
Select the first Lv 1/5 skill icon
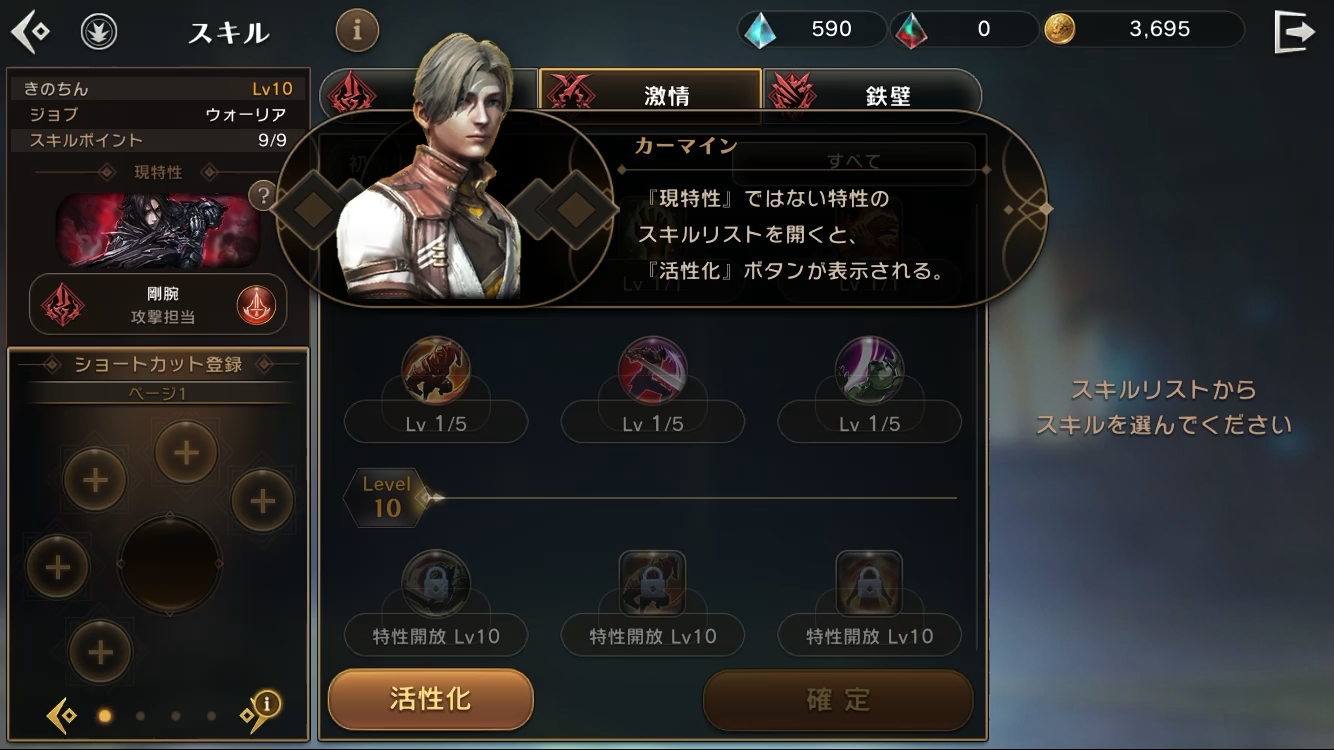pyautogui.click(x=436, y=370)
